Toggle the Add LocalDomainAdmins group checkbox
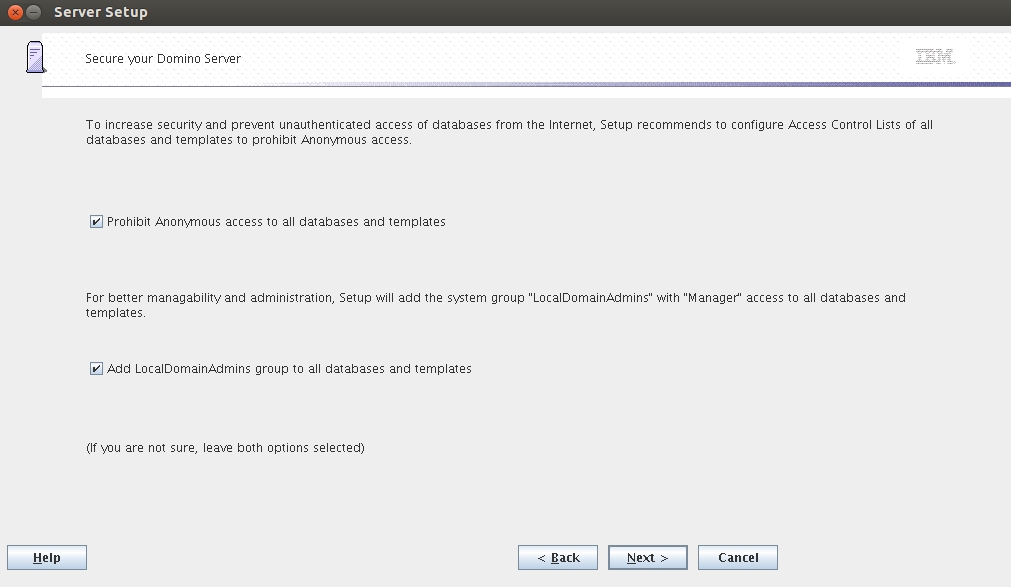 click(x=96, y=369)
